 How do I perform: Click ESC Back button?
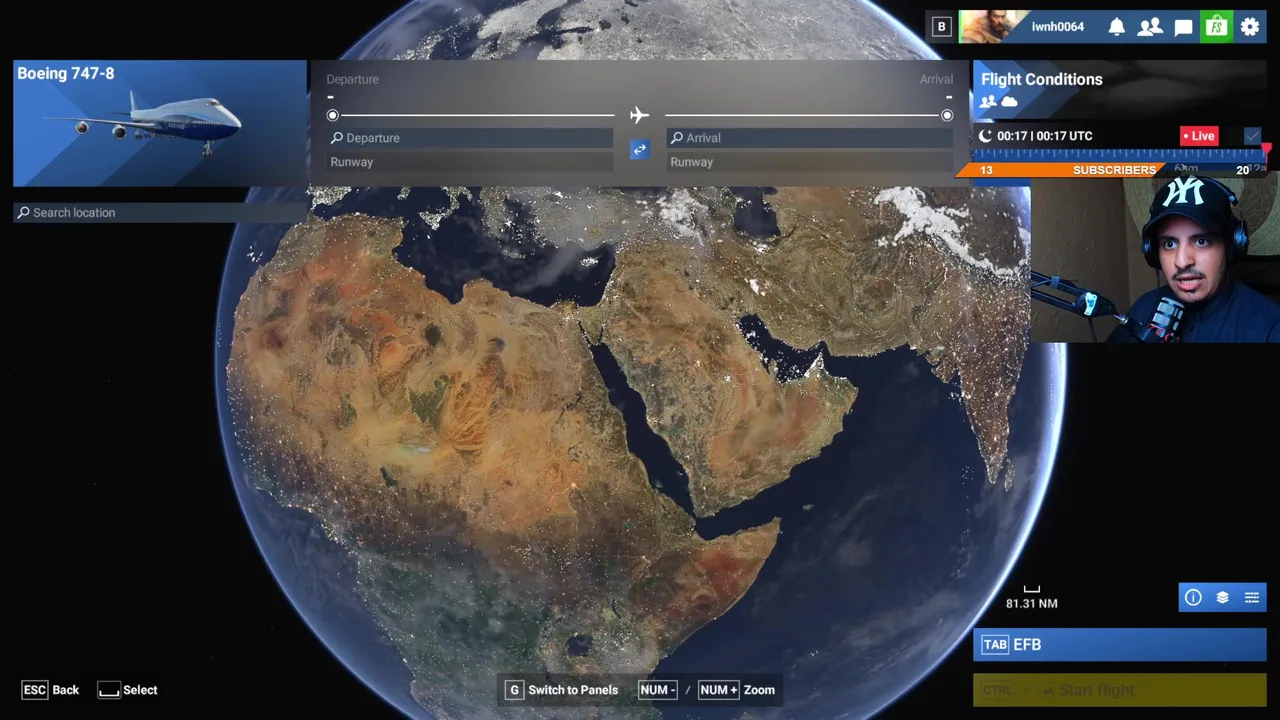tap(50, 690)
